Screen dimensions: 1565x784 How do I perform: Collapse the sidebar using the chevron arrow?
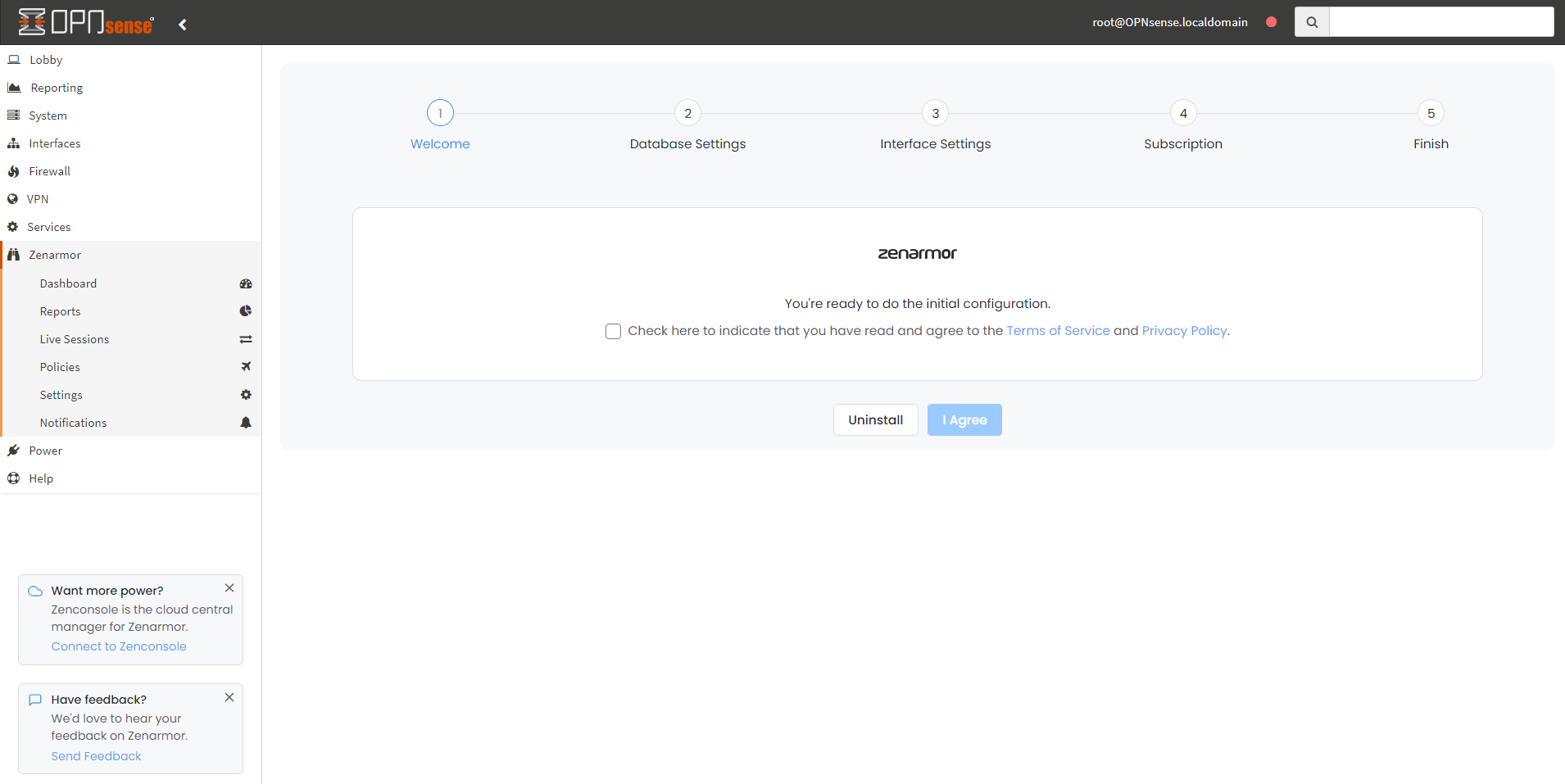(x=182, y=24)
